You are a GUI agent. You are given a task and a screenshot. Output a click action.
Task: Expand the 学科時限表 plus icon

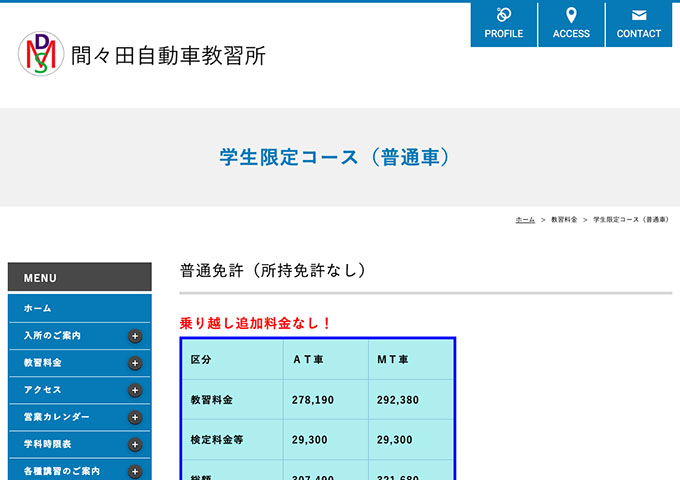click(135, 444)
